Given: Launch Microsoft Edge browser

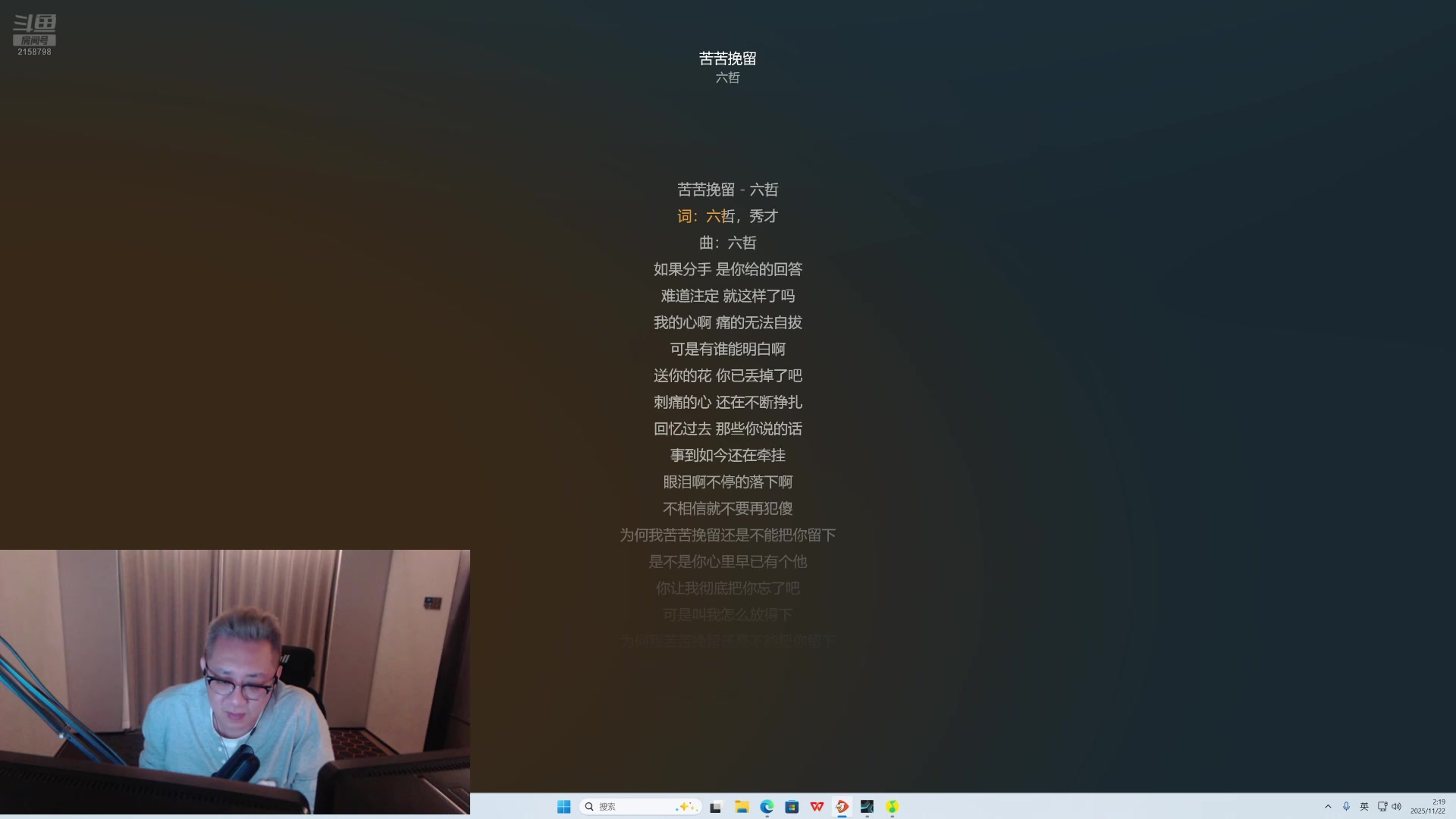Looking at the screenshot, I should 766,806.
